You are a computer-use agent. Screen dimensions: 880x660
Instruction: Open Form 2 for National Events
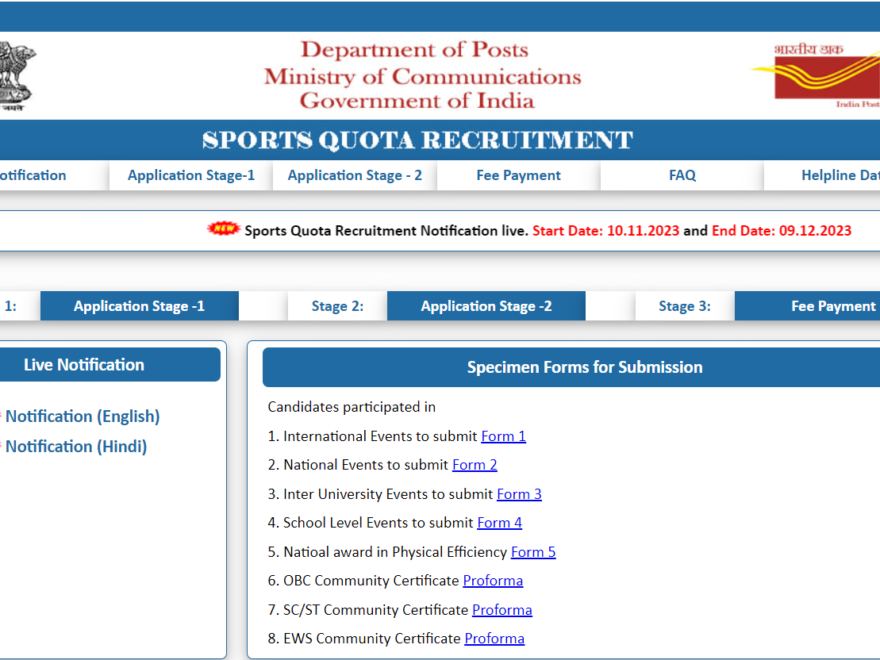coord(474,465)
